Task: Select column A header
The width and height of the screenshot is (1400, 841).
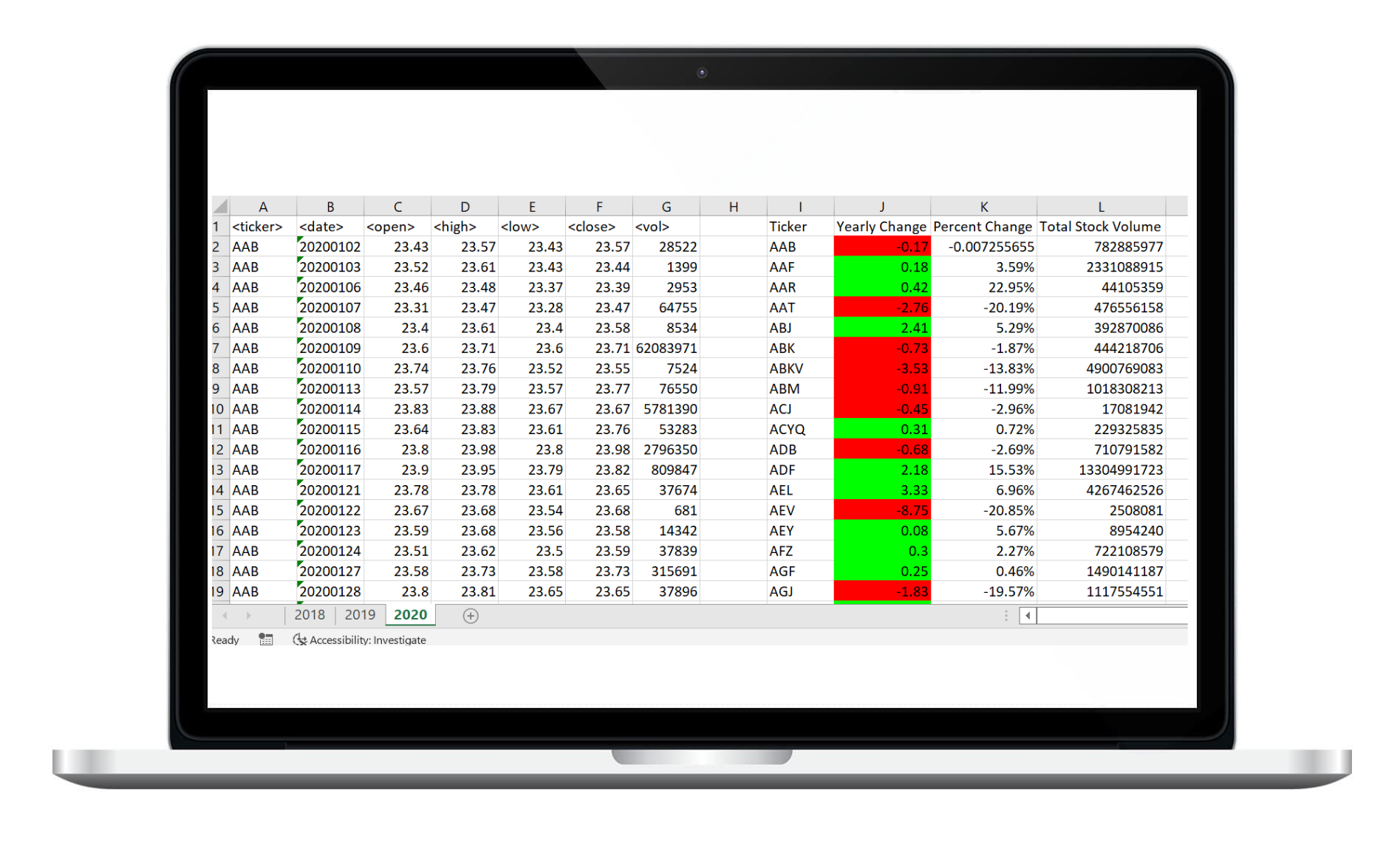Action: pyautogui.click(x=263, y=207)
